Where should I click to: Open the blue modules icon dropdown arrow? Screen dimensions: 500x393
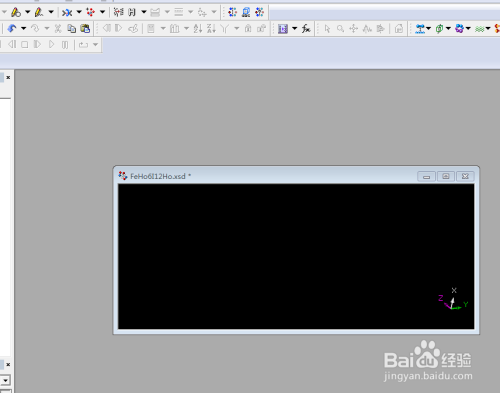tap(429, 29)
